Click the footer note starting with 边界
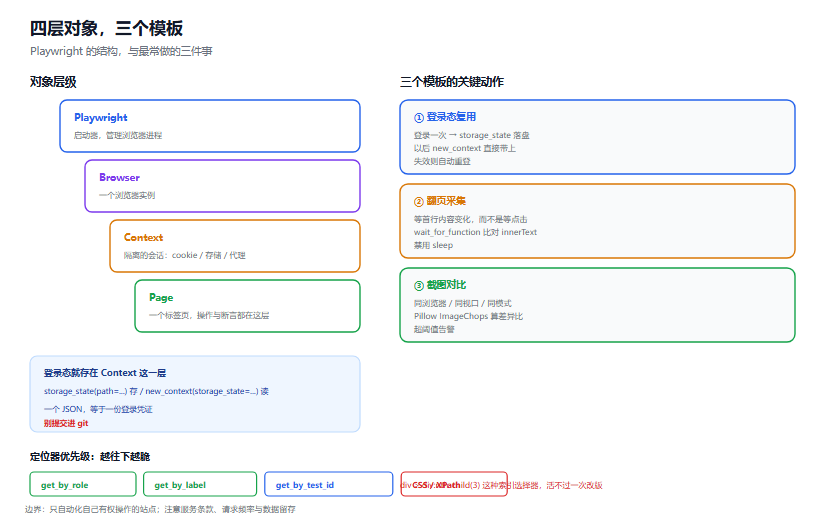 [160, 510]
